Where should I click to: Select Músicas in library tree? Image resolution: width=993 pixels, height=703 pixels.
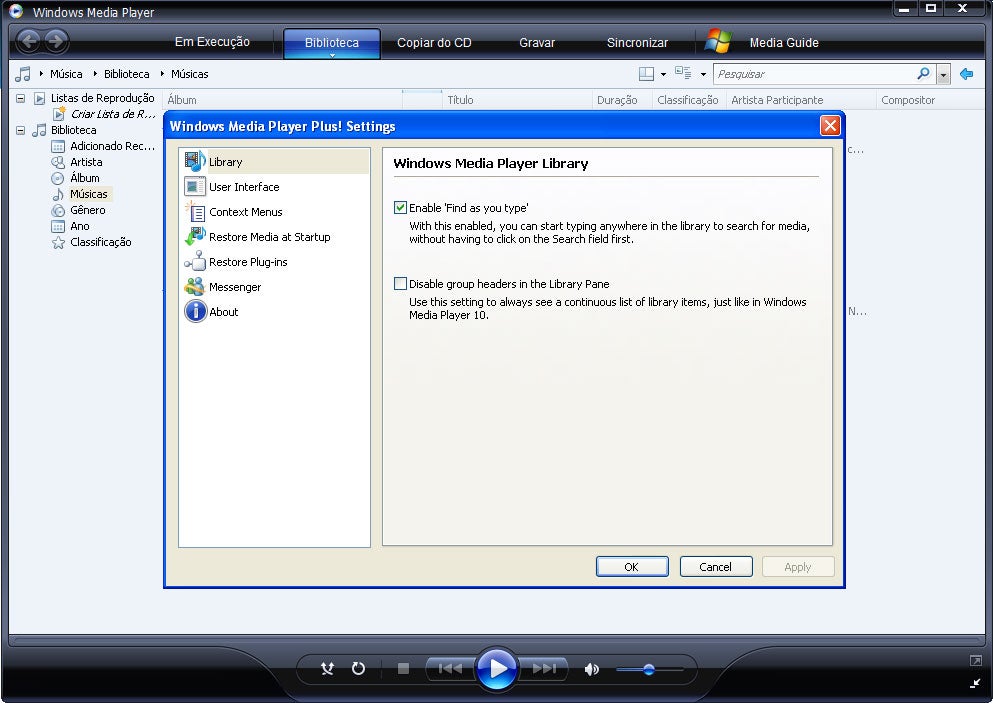click(x=89, y=194)
